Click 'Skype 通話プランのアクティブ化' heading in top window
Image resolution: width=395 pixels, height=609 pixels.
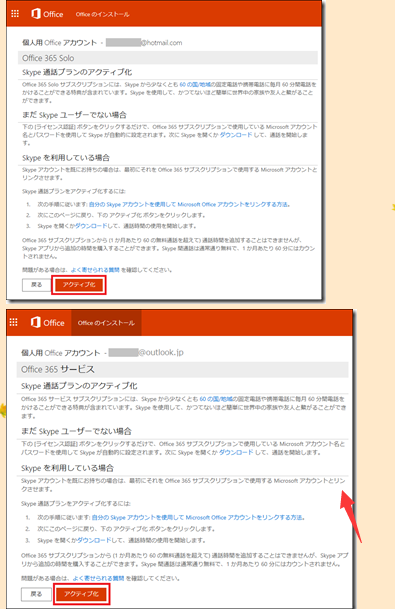[x=77, y=72]
